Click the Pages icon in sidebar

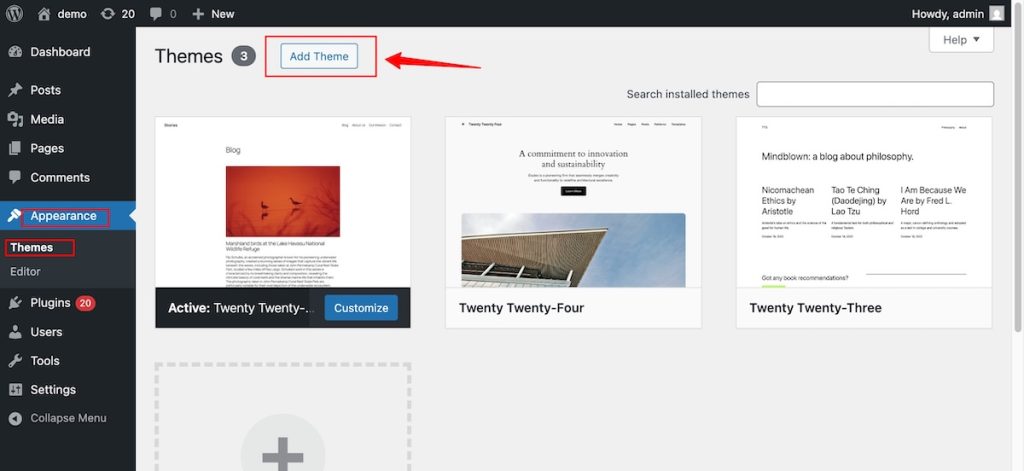[x=15, y=148]
